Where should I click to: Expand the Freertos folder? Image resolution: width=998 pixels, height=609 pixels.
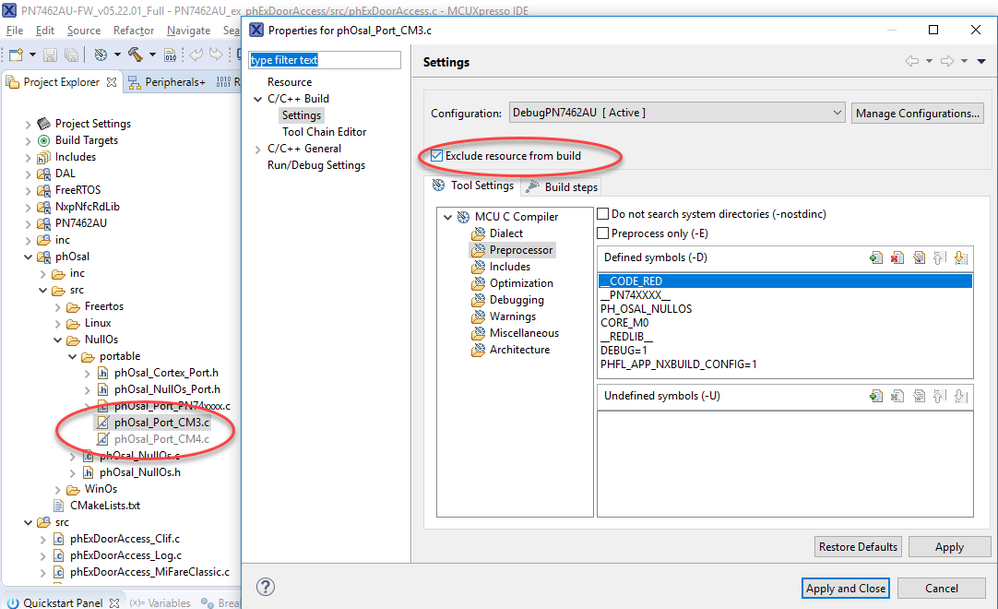[57, 307]
